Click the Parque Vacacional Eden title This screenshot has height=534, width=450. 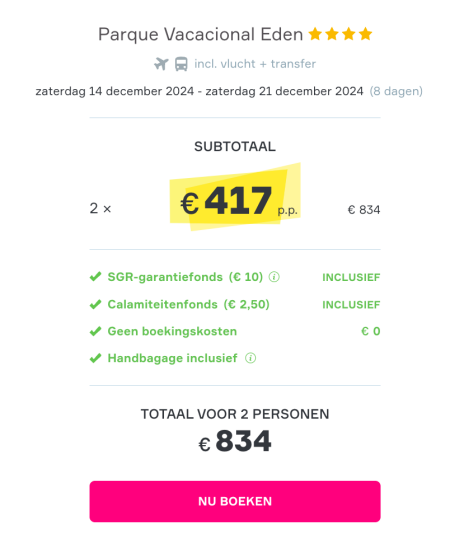tap(200, 34)
